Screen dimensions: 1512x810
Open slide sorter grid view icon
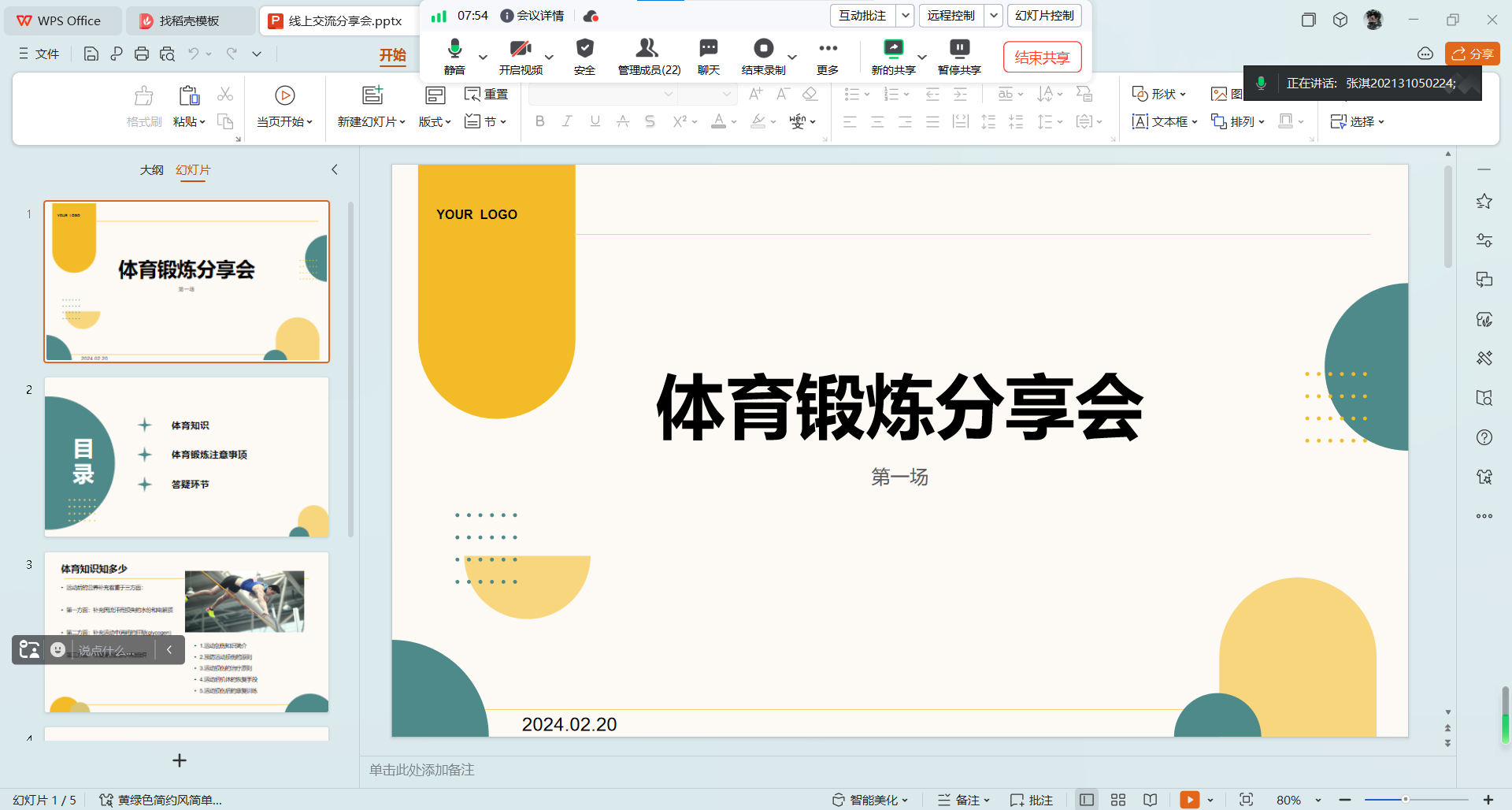pyautogui.click(x=1117, y=800)
